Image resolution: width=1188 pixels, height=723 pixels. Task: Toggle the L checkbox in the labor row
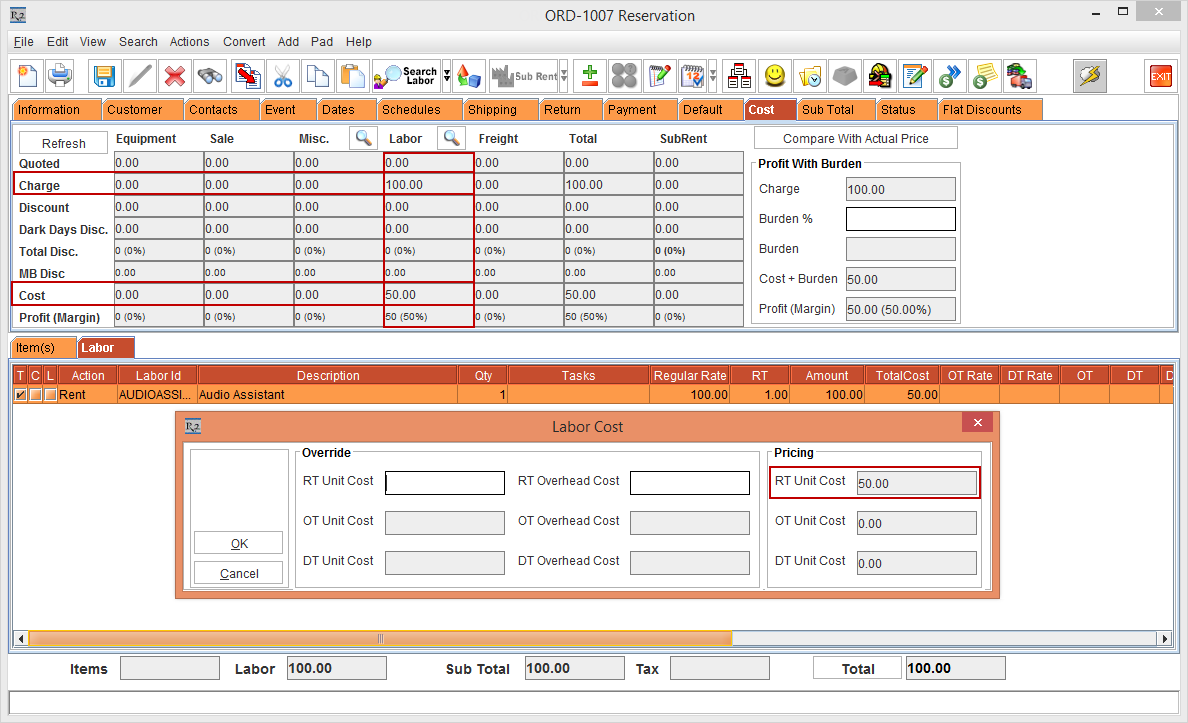click(x=50, y=395)
